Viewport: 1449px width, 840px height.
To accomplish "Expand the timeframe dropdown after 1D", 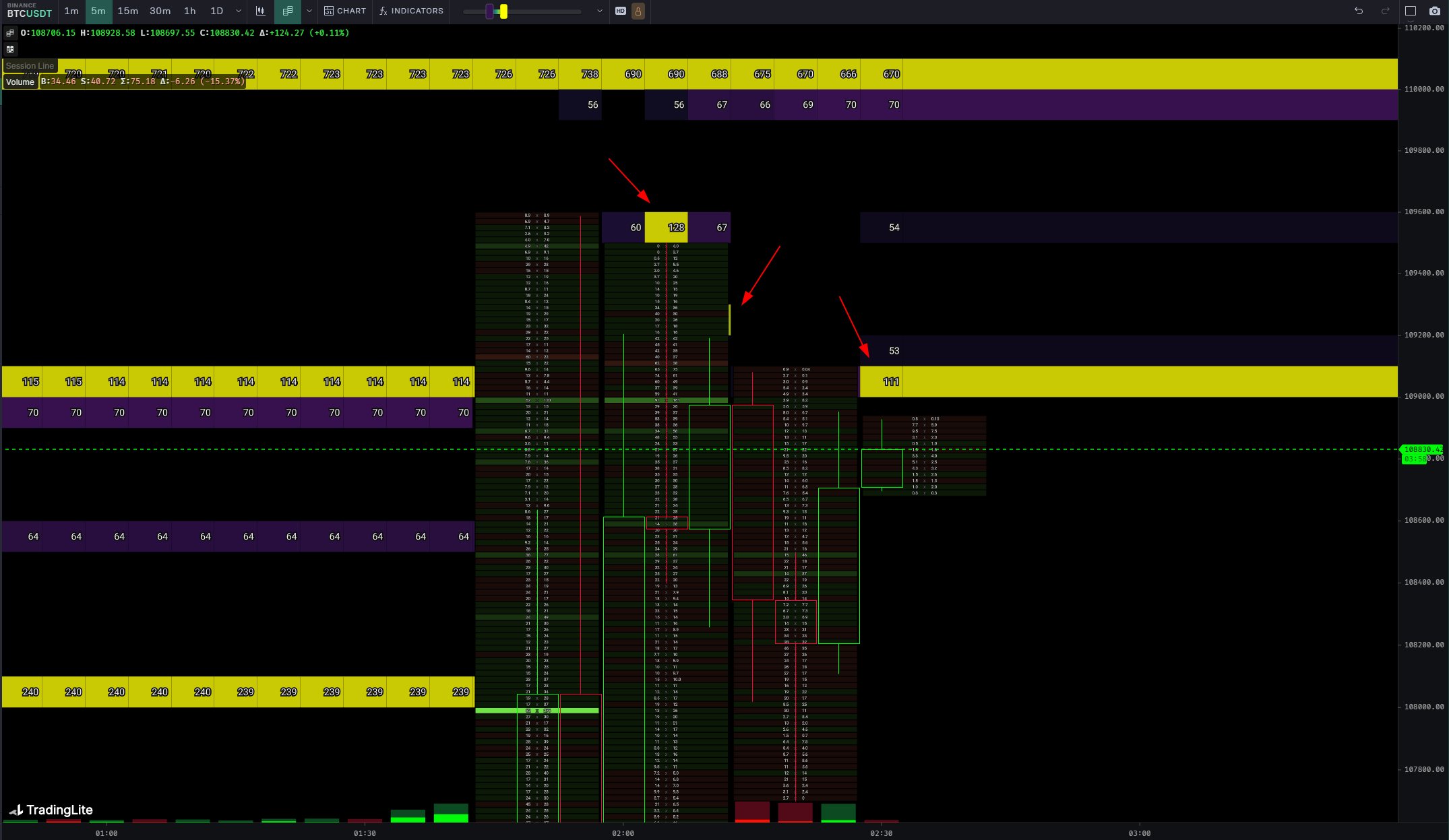I will click(x=238, y=11).
